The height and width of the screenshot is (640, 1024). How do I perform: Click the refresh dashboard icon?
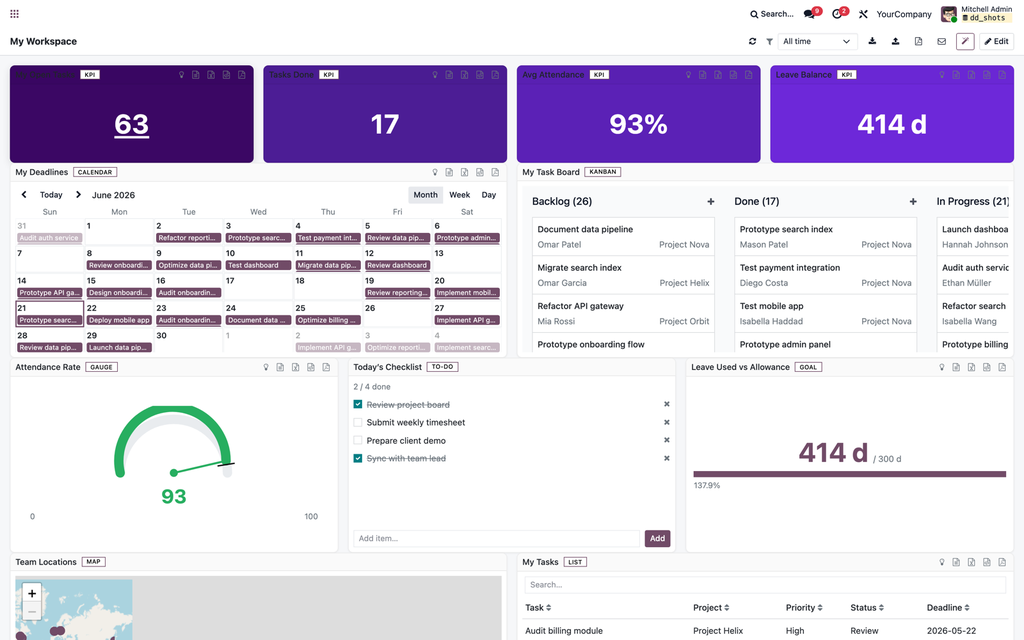click(x=752, y=41)
